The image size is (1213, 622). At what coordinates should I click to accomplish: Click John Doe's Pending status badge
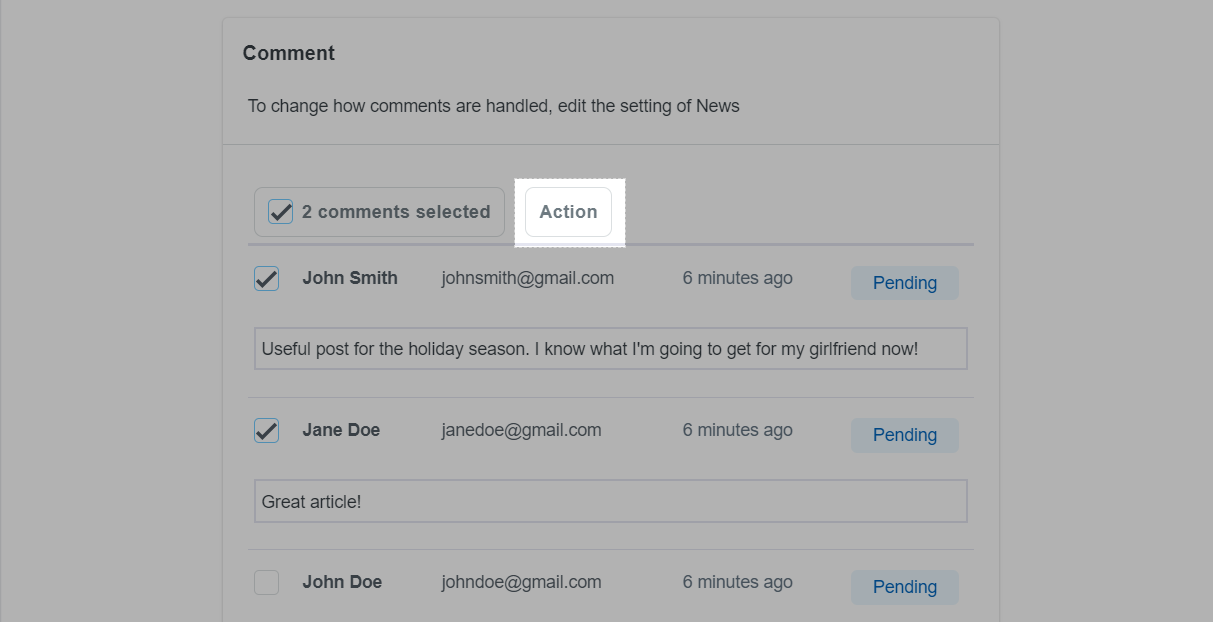[905, 587]
